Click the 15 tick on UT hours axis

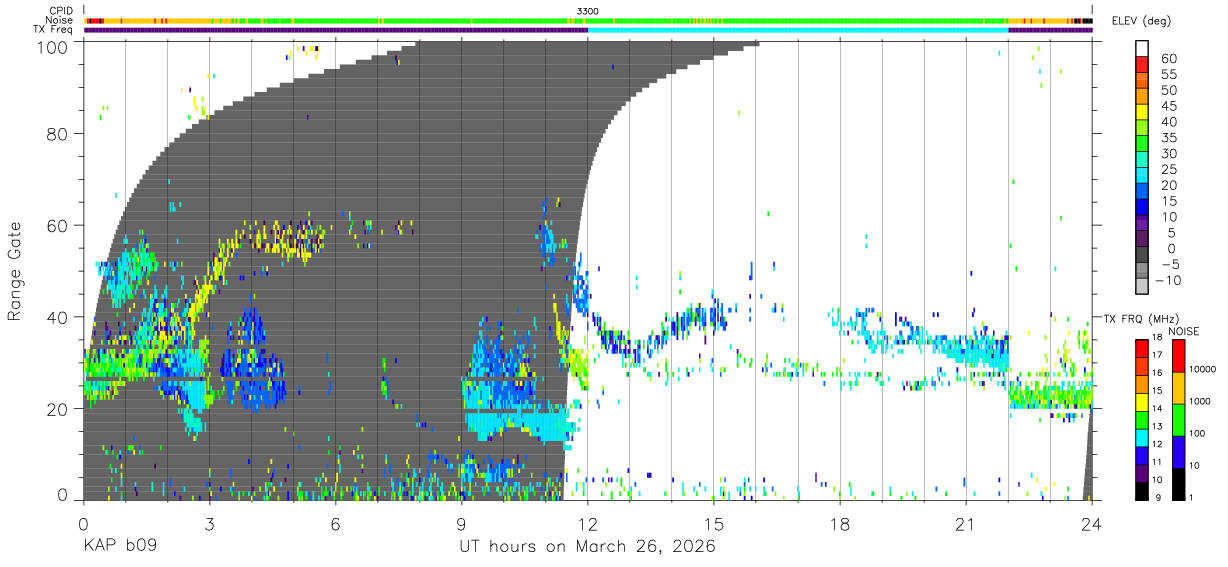tap(714, 524)
